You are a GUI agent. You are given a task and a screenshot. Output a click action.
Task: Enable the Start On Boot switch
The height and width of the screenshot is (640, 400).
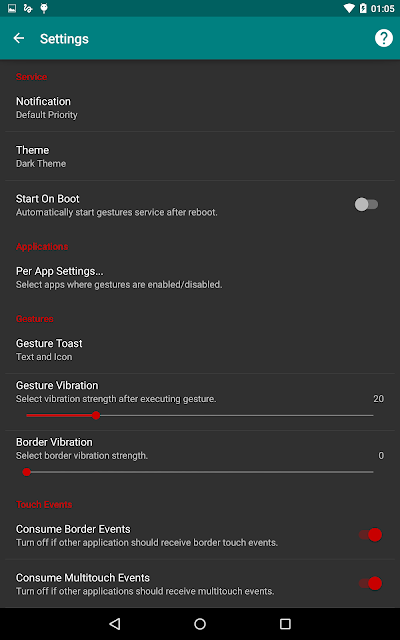click(x=366, y=204)
